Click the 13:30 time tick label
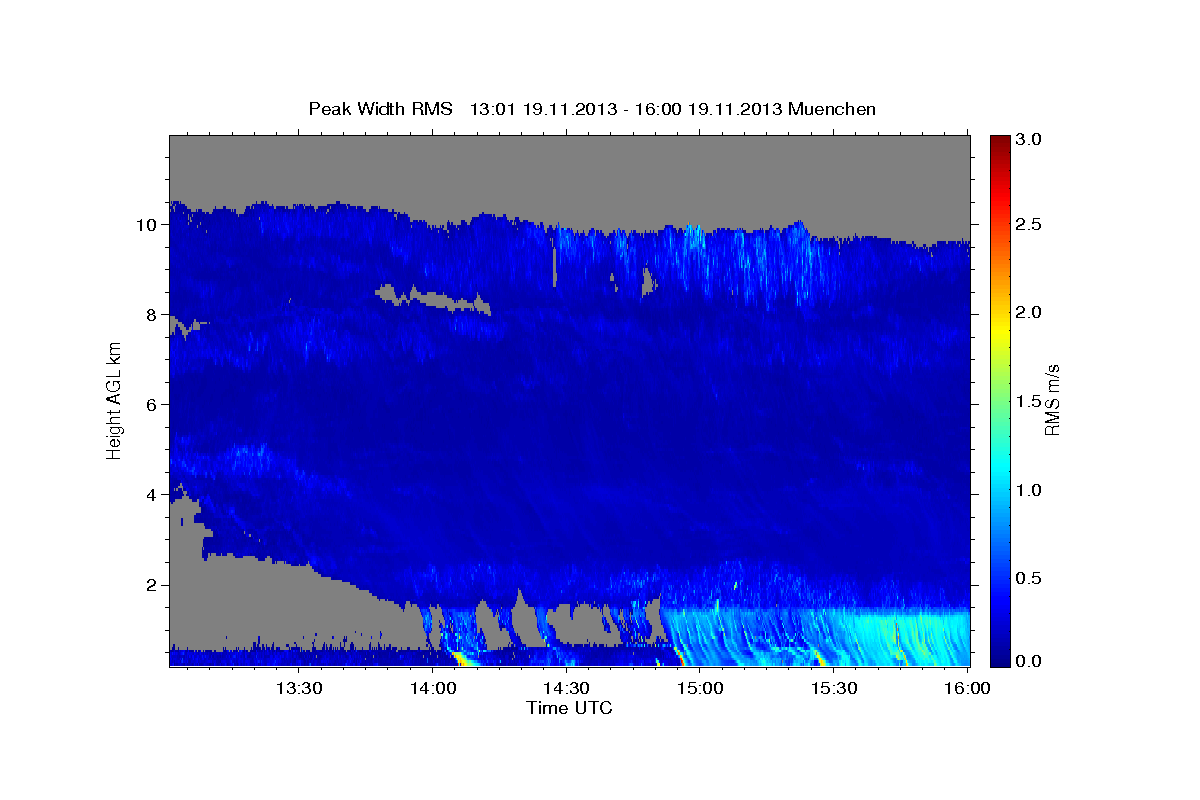 [298, 688]
